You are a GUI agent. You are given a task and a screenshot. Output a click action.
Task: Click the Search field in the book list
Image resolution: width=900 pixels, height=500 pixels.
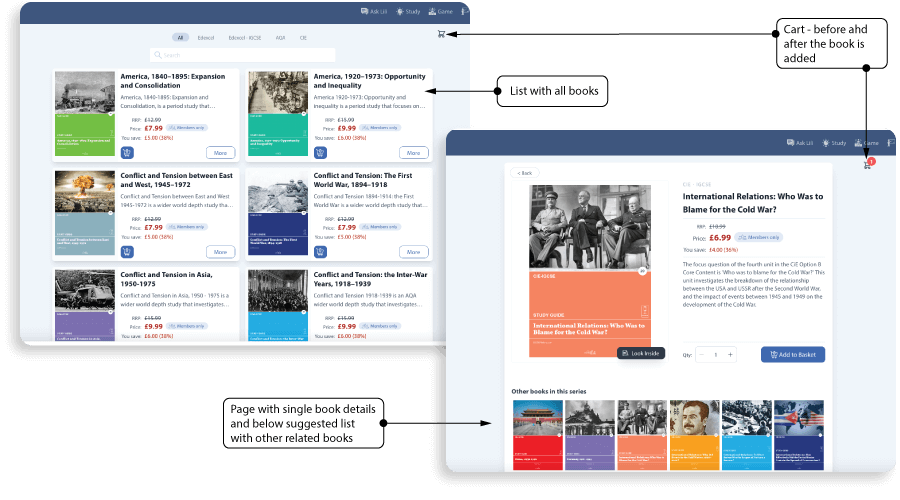243,55
